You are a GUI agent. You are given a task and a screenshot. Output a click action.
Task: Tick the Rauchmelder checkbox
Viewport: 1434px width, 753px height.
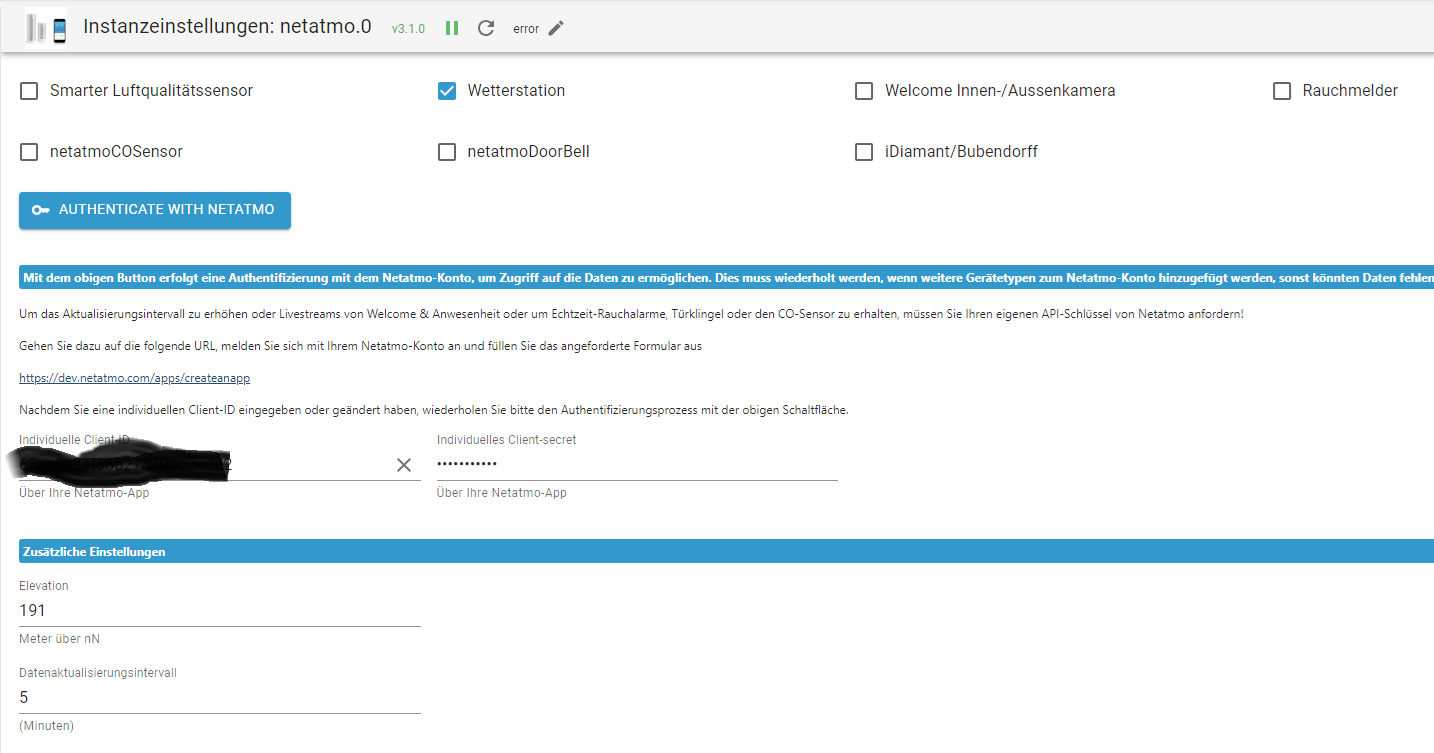click(1282, 91)
